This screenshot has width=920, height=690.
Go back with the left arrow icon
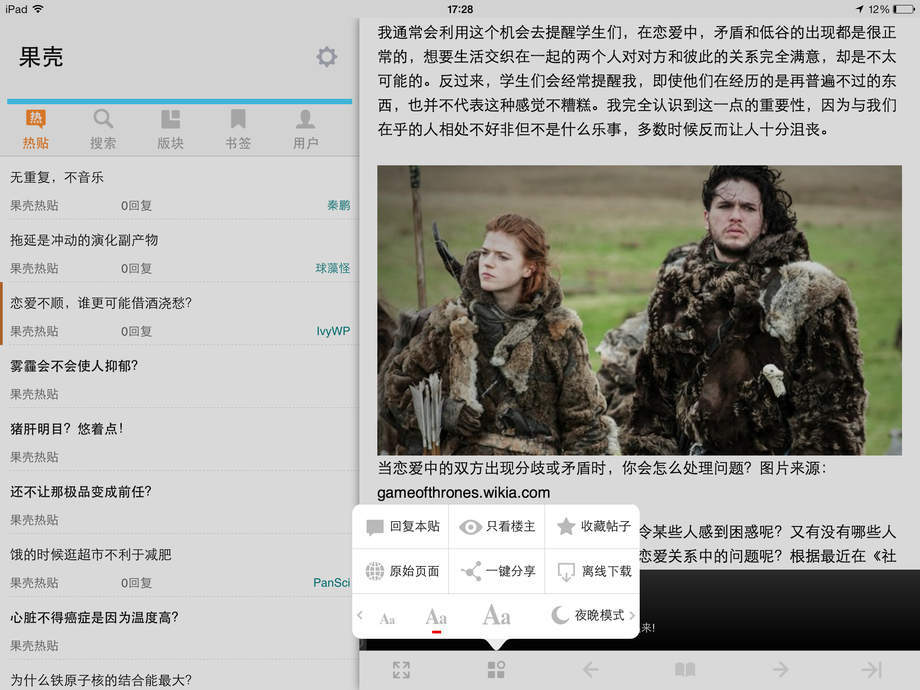(x=591, y=670)
